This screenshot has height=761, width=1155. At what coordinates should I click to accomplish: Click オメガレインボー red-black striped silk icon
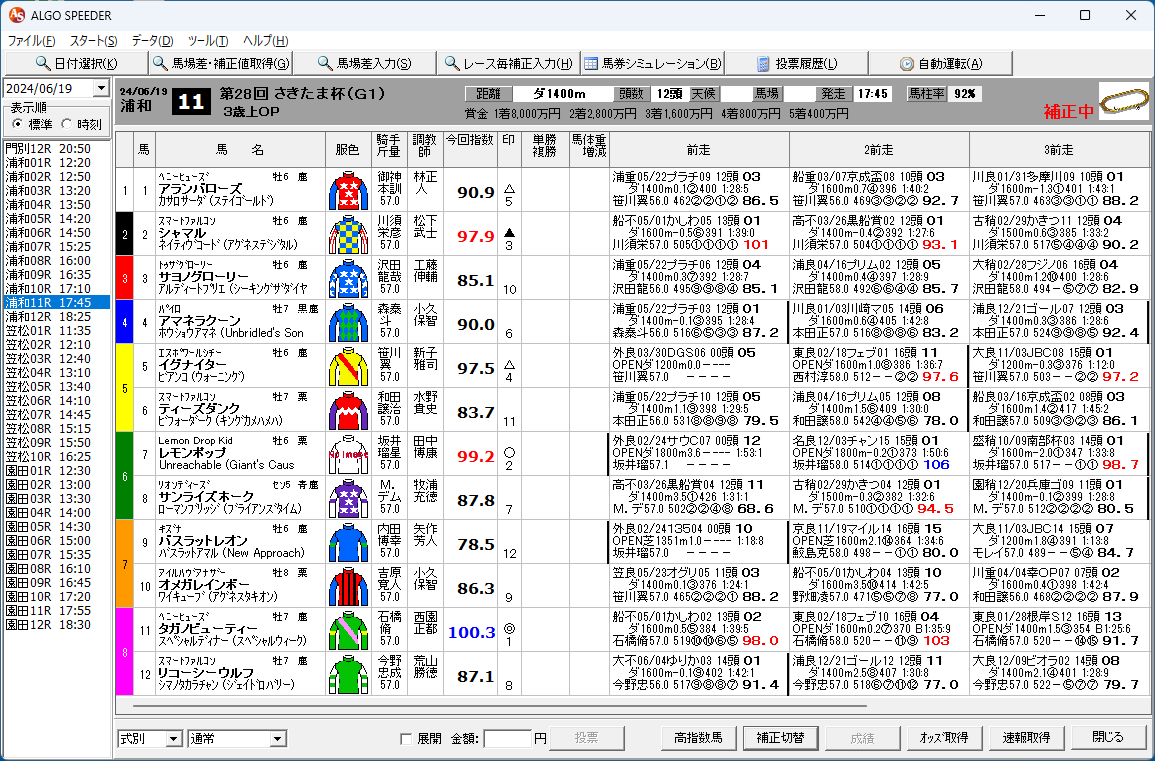pyautogui.click(x=348, y=586)
